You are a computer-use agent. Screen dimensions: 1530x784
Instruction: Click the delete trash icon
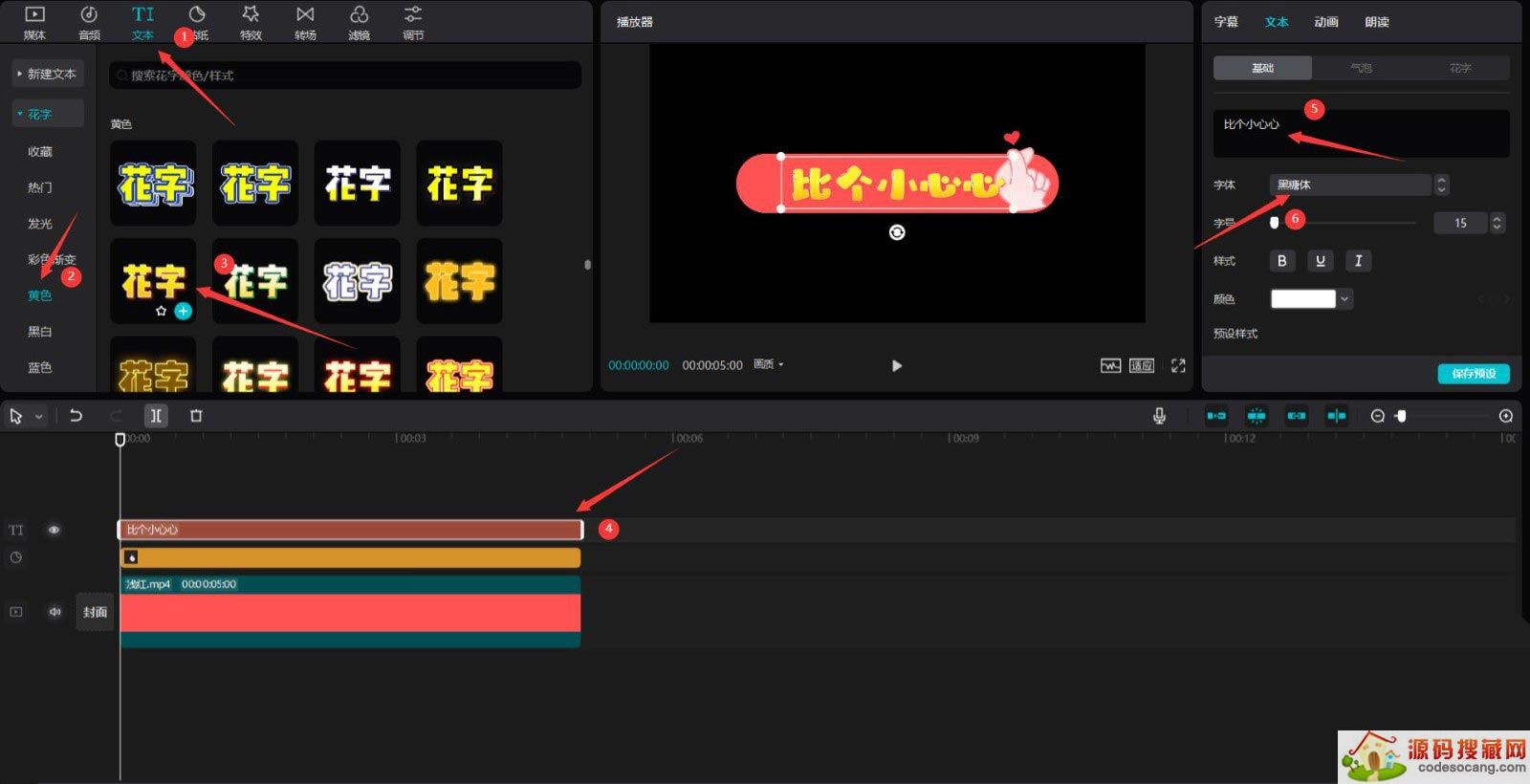tap(196, 416)
